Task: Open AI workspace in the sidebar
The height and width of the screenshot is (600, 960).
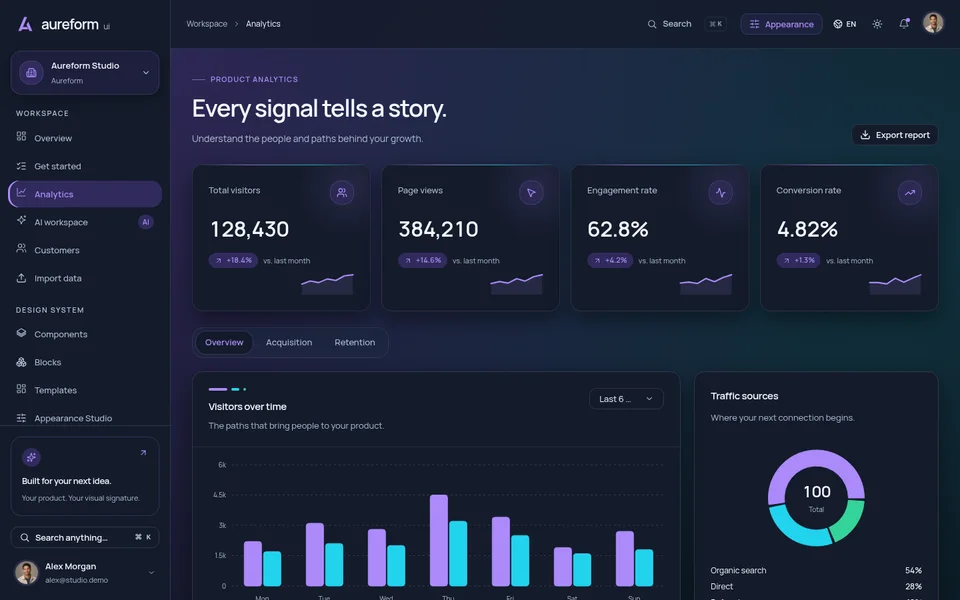Action: (85, 222)
